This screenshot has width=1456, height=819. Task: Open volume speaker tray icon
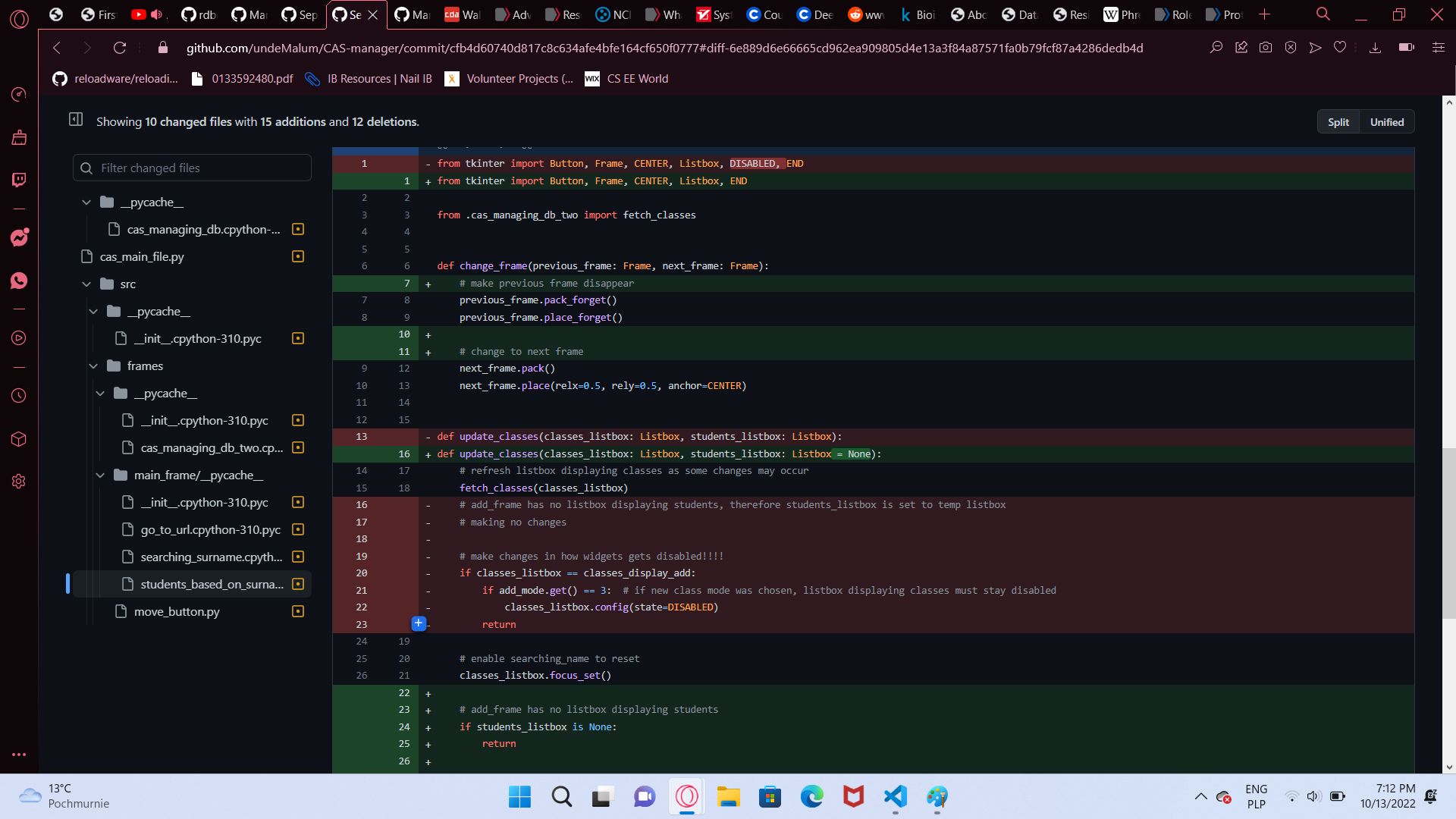point(1313,796)
